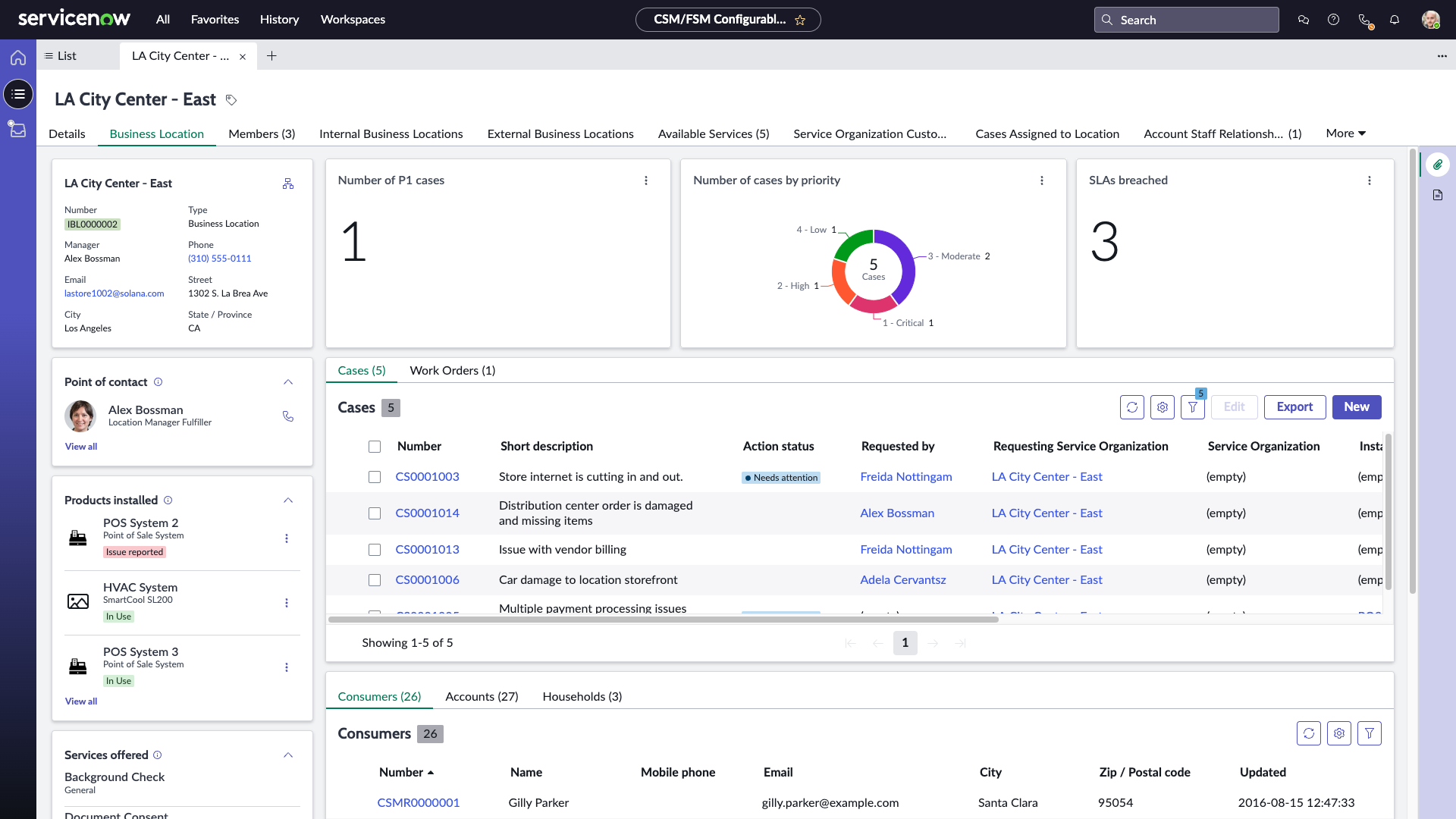This screenshot has width=1456, height=819.
Task: Open the help question mark icon
Action: coord(1333,20)
